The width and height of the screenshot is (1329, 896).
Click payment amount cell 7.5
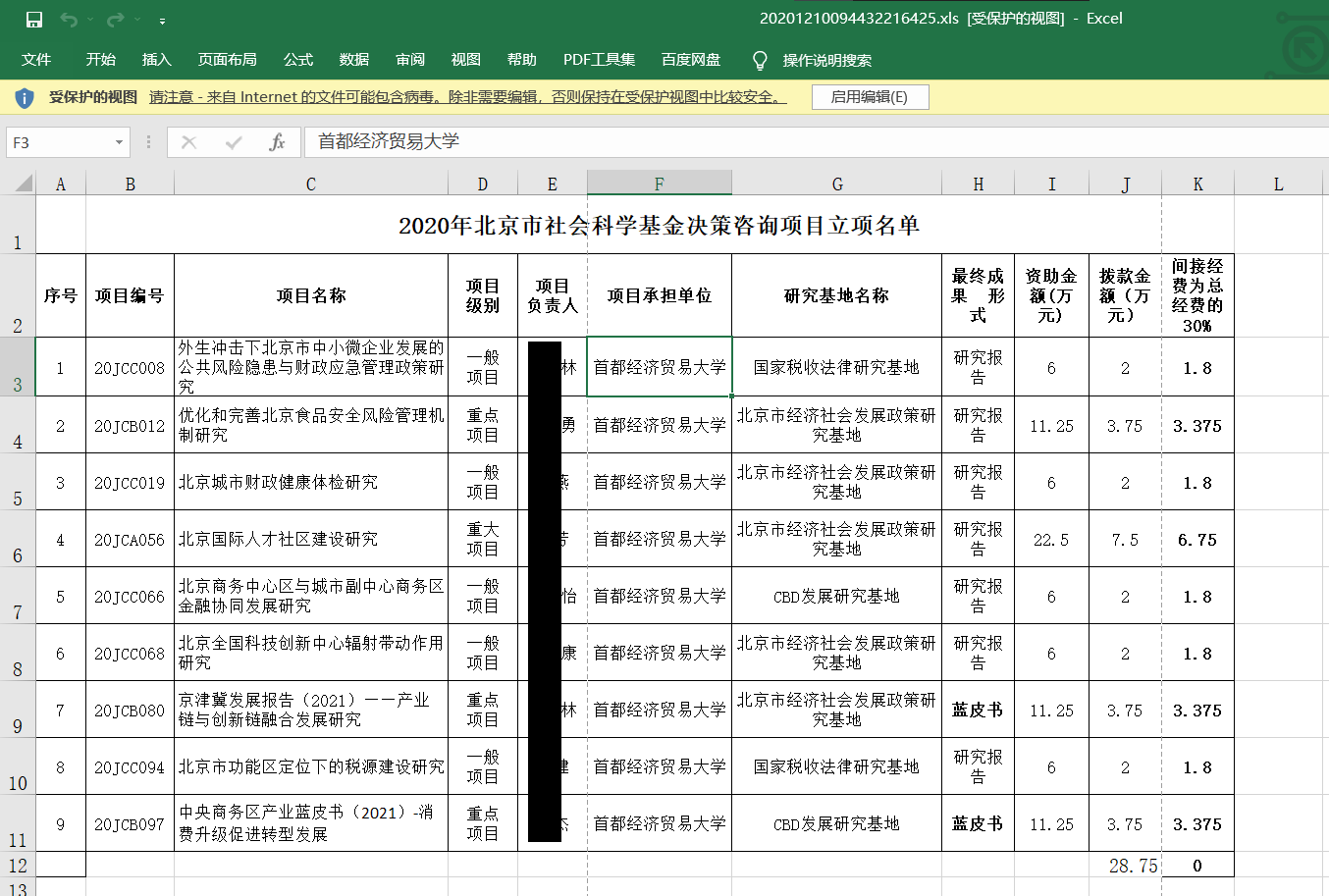coord(1125,539)
